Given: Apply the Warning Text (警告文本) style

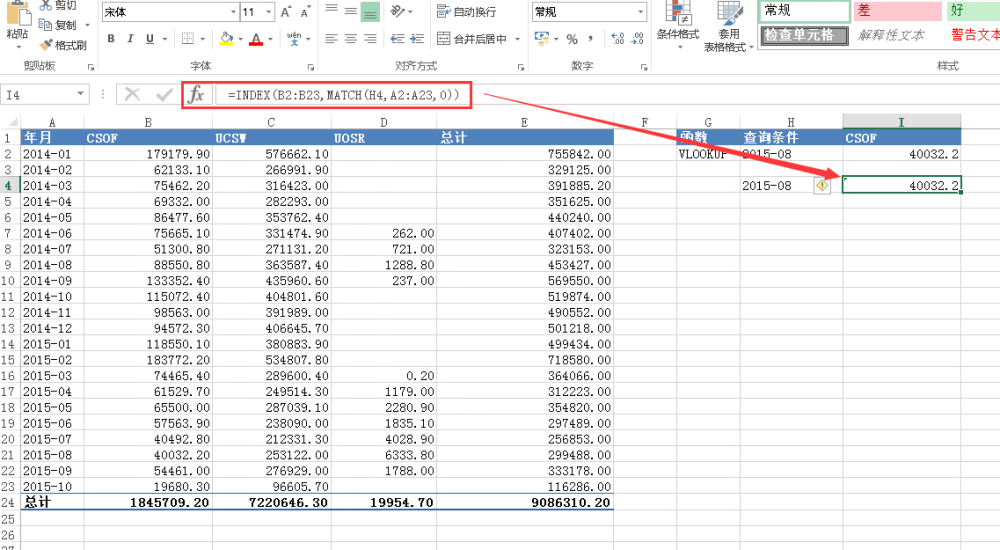Looking at the screenshot, I should 974,35.
